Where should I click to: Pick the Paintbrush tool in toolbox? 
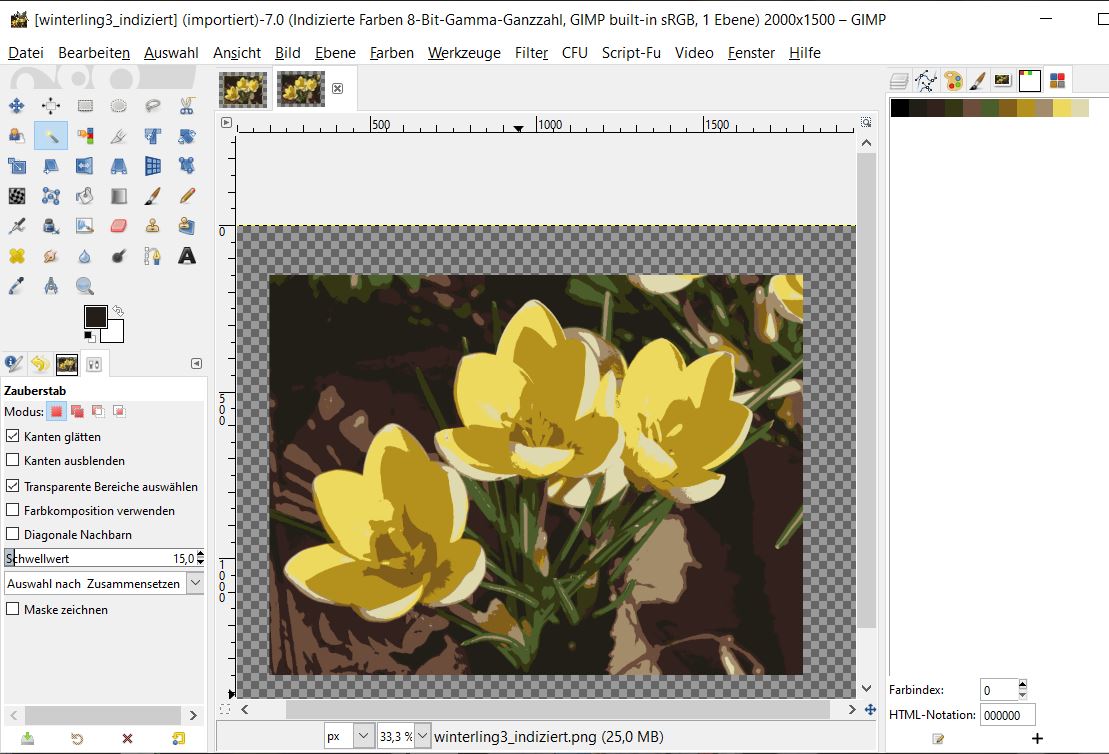tap(153, 196)
